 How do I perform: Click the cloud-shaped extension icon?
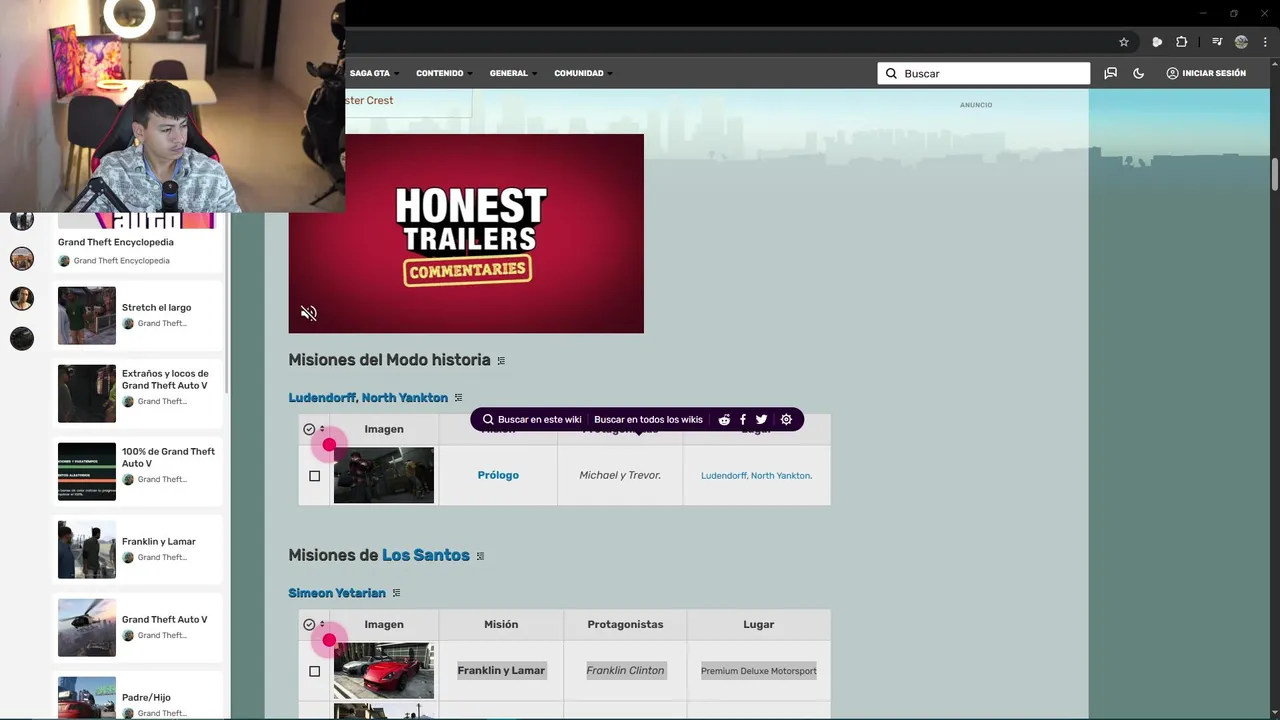(1157, 42)
